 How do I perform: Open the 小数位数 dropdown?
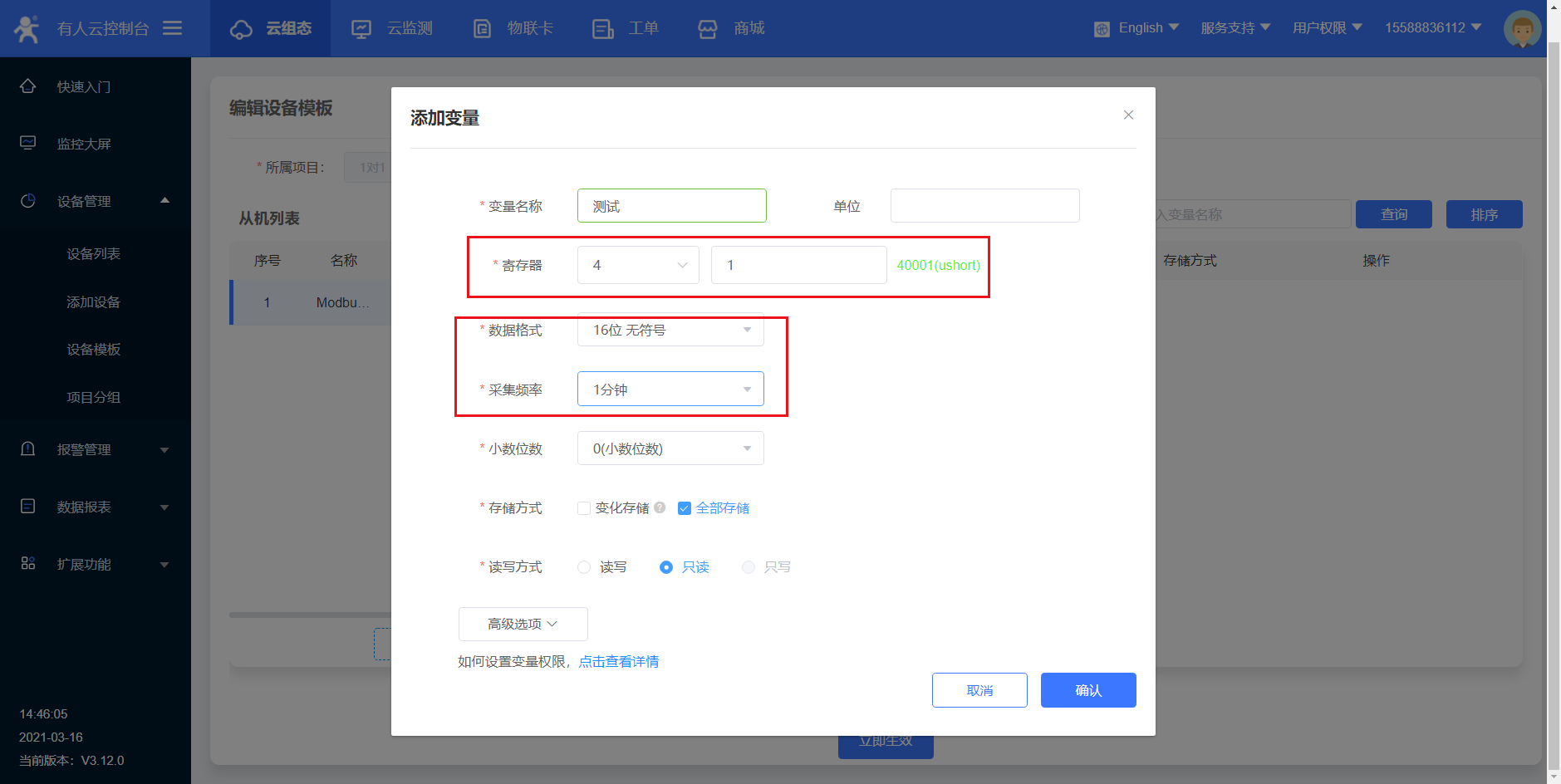tap(670, 448)
